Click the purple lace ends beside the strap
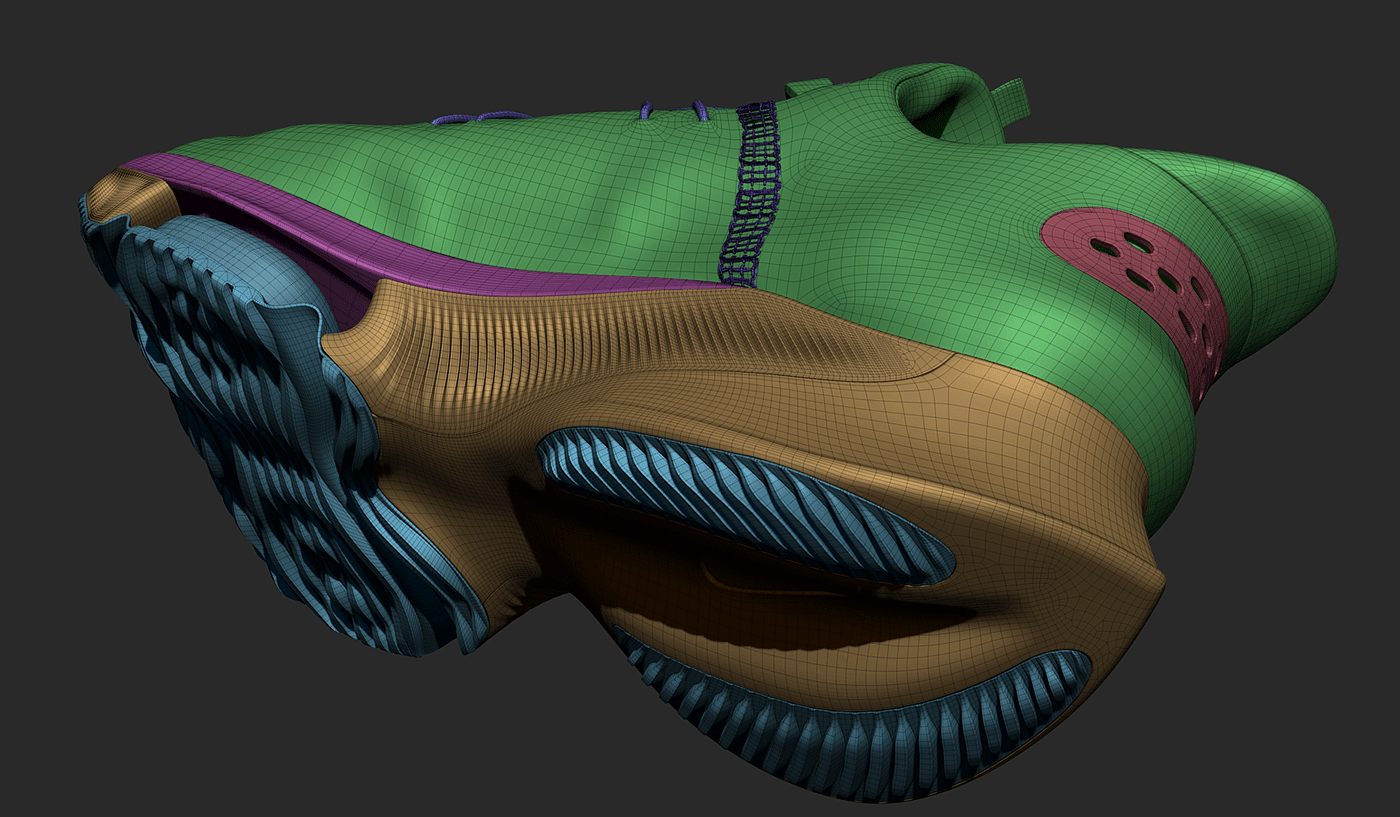The image size is (1400, 817). (700, 108)
